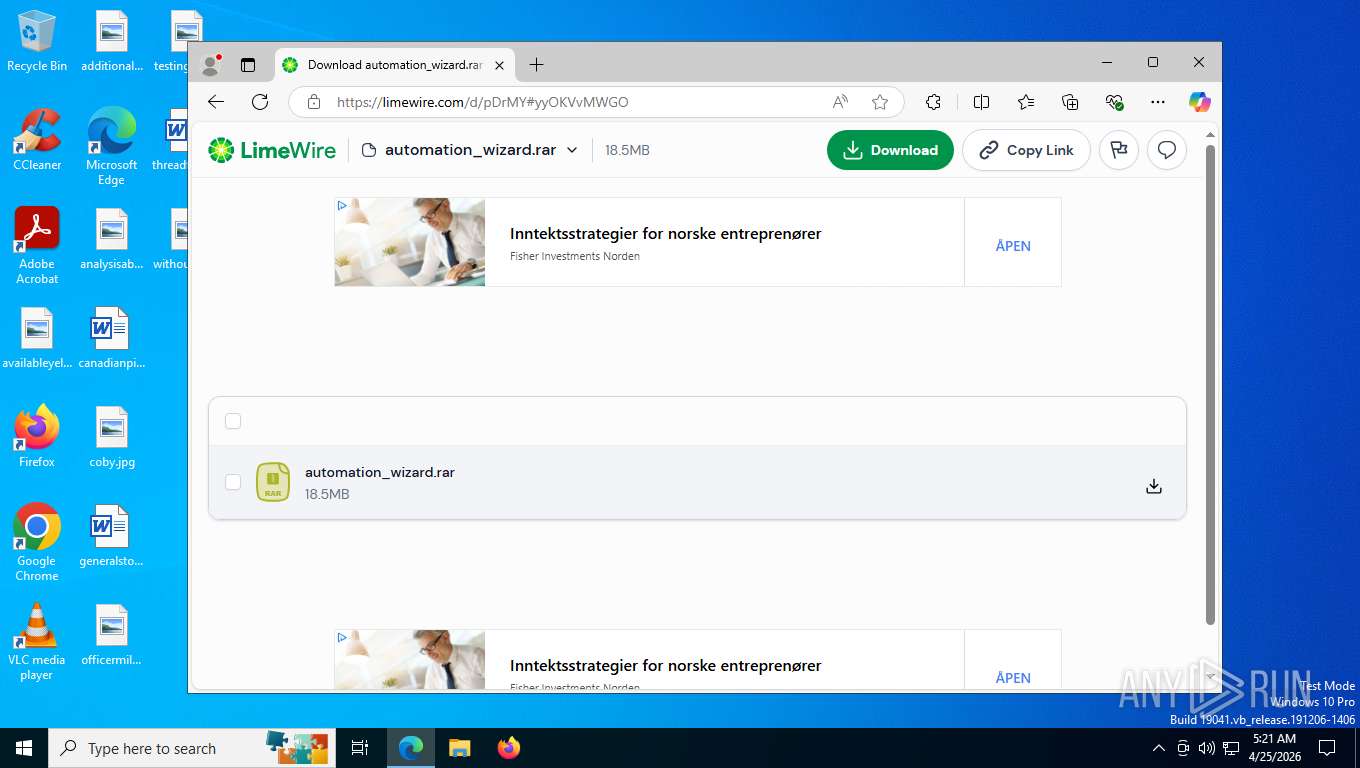The height and width of the screenshot is (768, 1360).
Task: Open Browser essentials heart icon
Action: click(1115, 102)
